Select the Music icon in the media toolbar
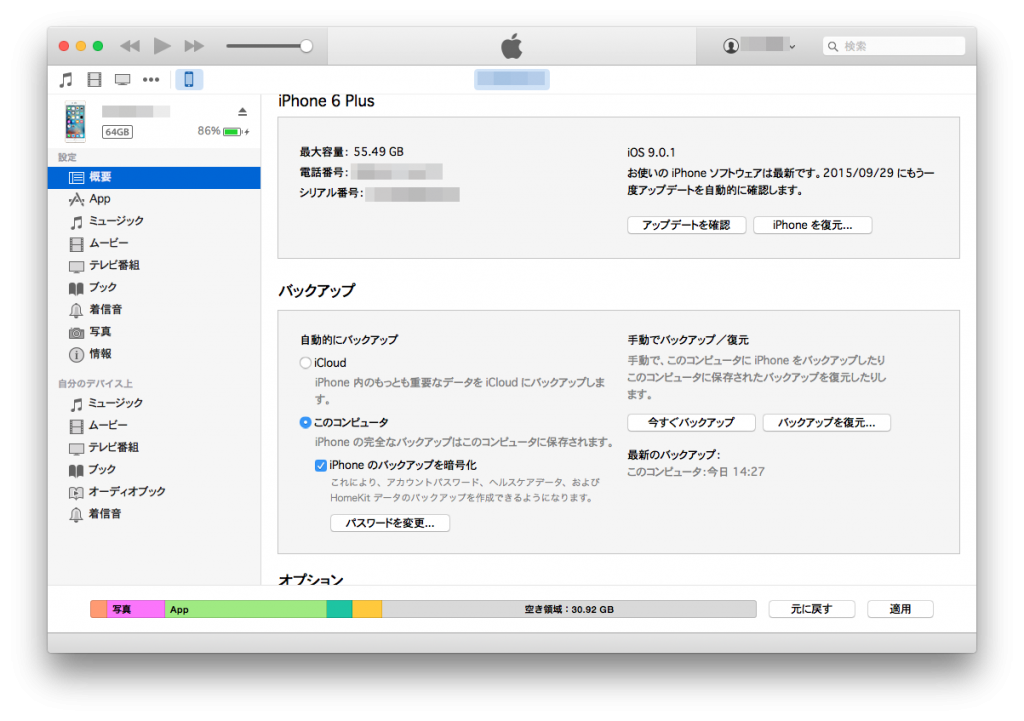 [66, 79]
